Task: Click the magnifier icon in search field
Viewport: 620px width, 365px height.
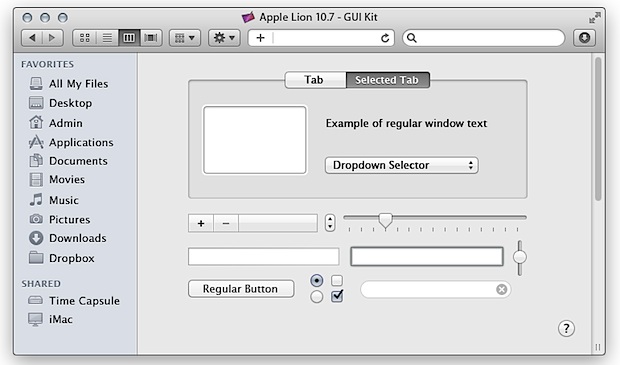Action: pyautogui.click(x=412, y=38)
